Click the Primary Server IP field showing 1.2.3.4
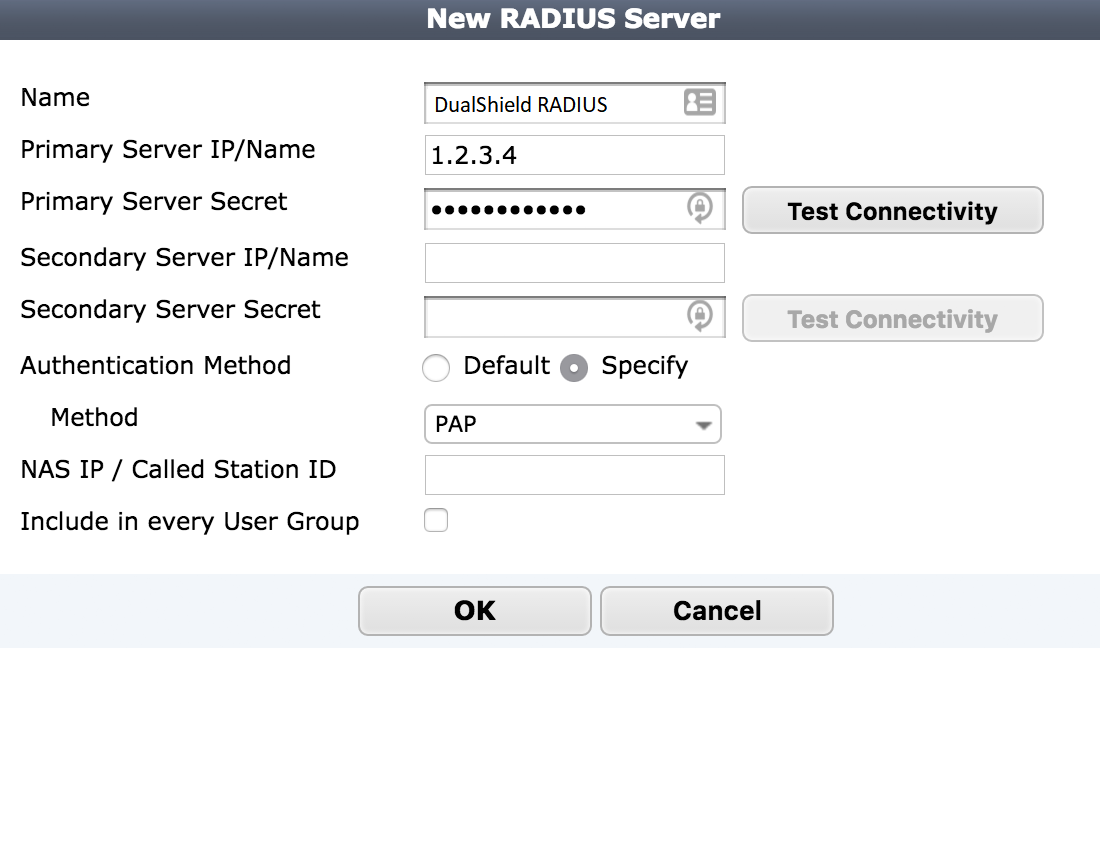The width and height of the screenshot is (1106, 849). click(x=574, y=156)
